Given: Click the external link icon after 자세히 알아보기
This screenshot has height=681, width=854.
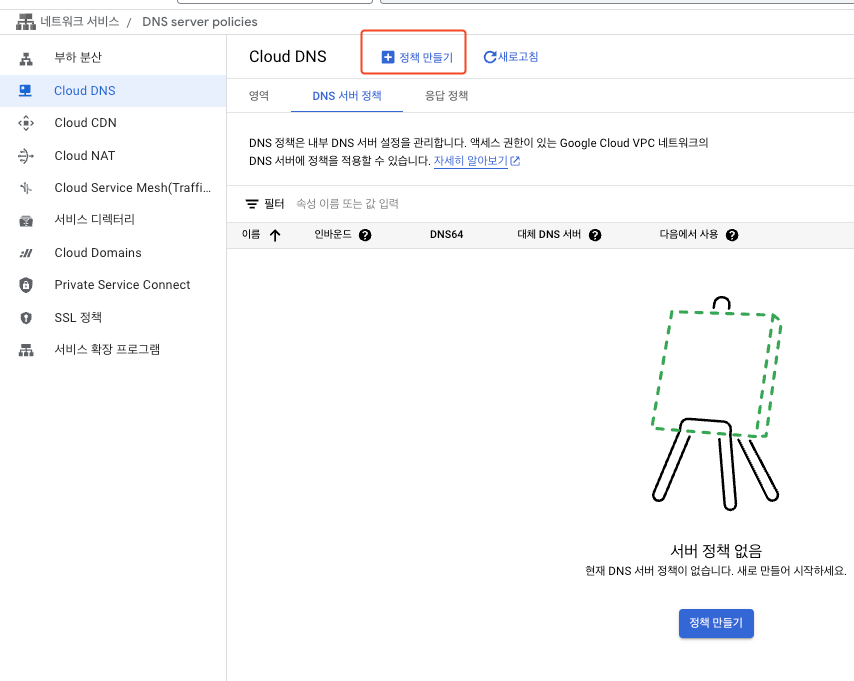Looking at the screenshot, I should (x=515, y=161).
